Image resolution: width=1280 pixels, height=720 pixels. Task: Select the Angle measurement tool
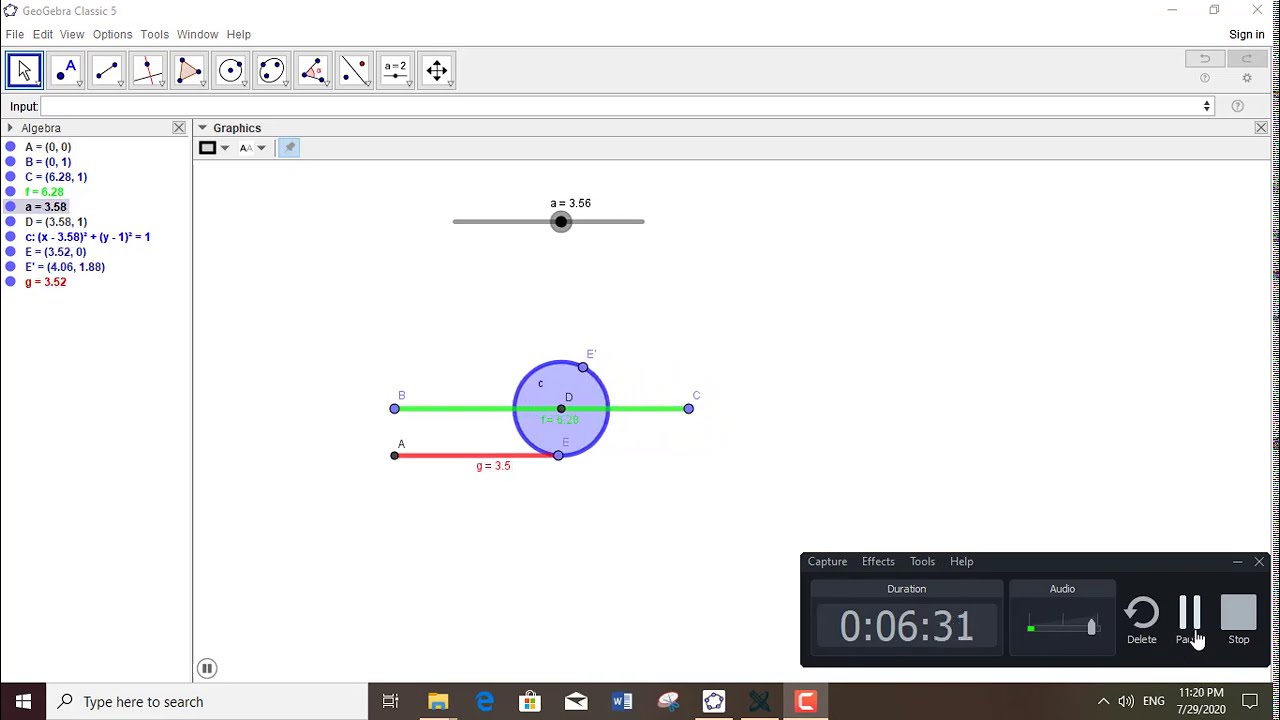point(313,70)
